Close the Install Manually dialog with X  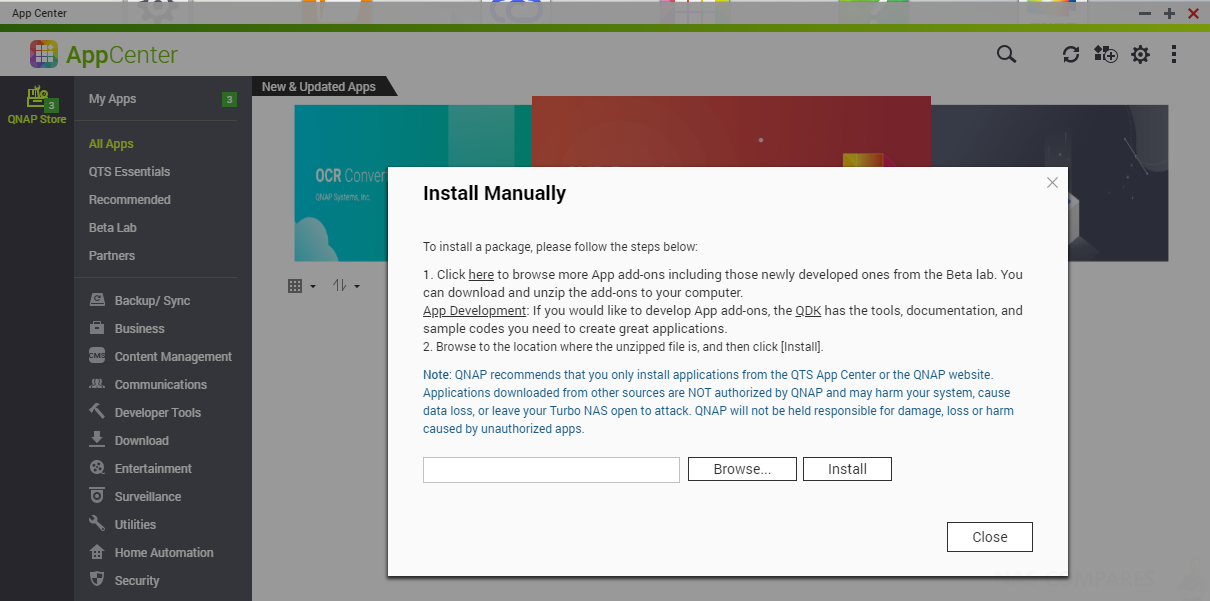click(x=1052, y=183)
